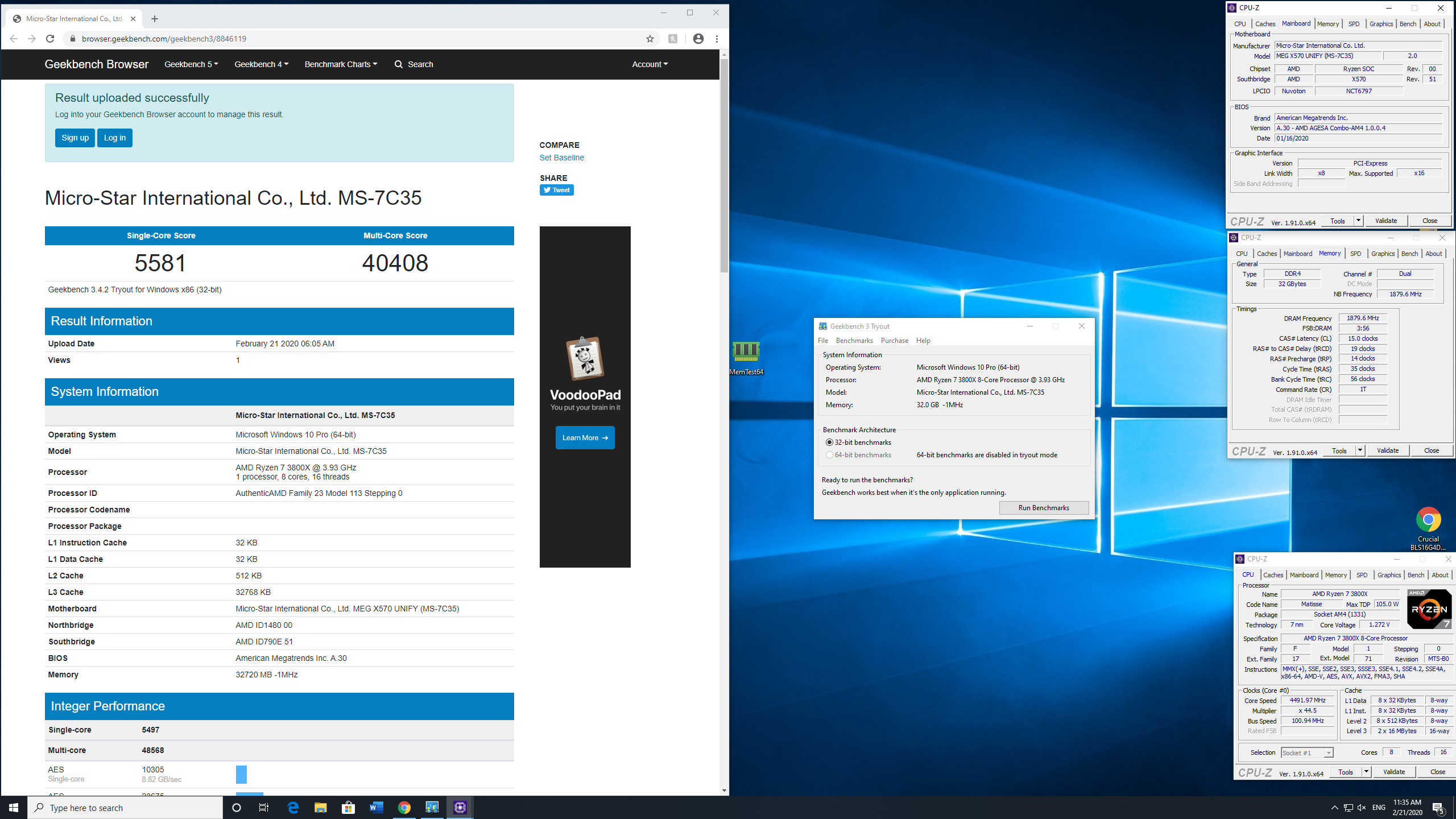Open the action center notifications icon

tap(1438, 808)
